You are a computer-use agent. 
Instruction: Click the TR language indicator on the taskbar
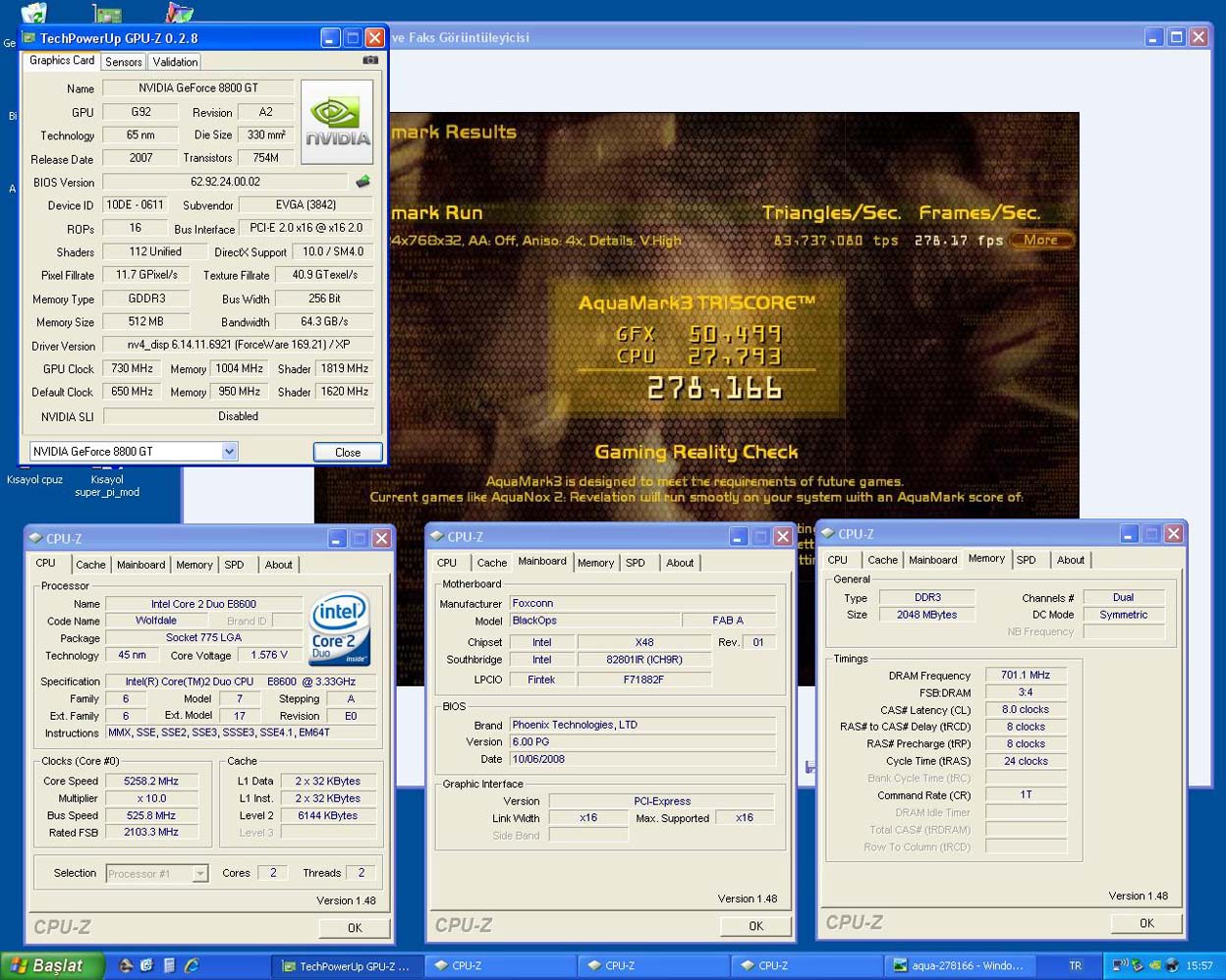1075,966
